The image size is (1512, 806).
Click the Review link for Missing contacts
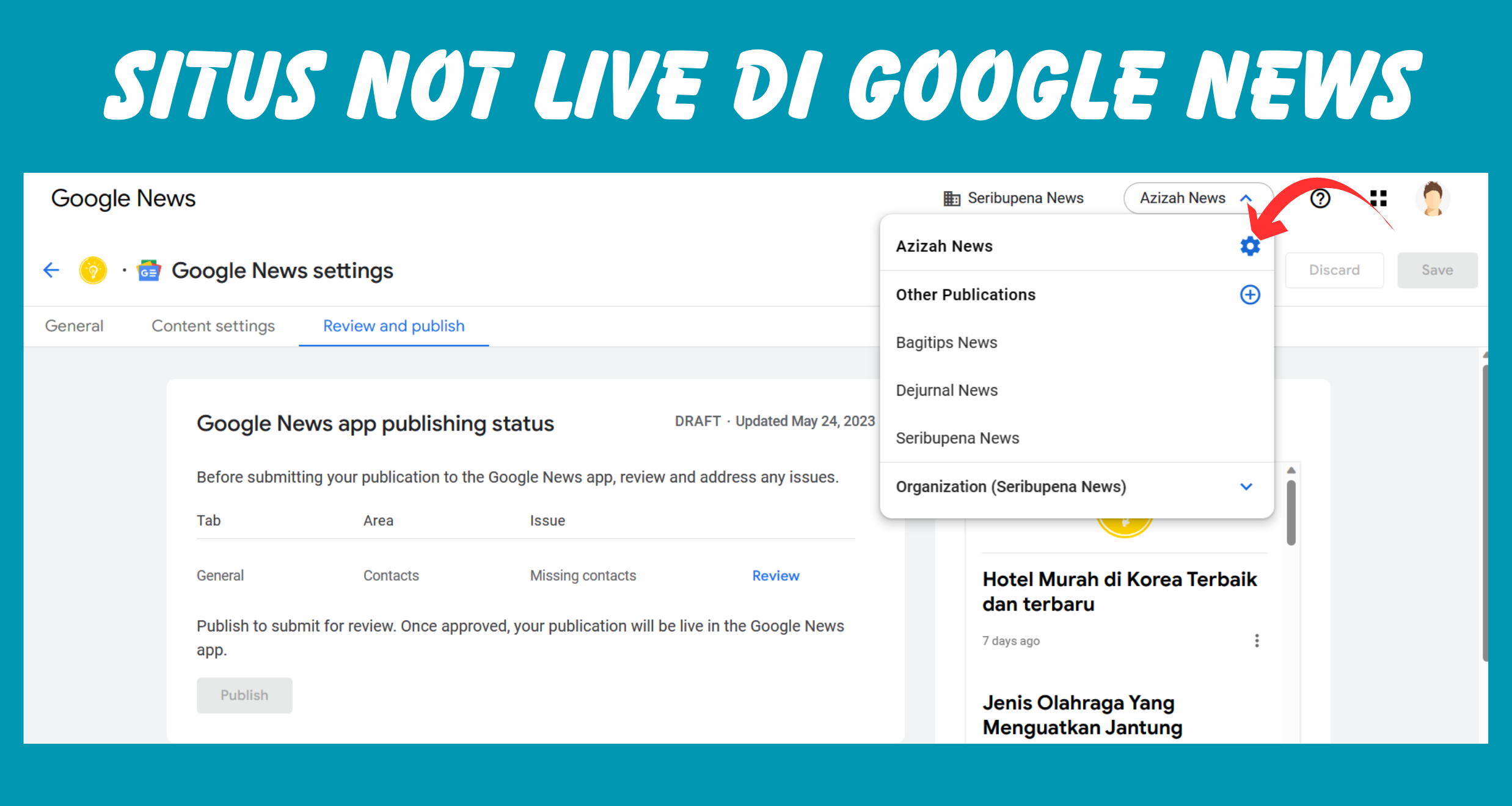tap(775, 576)
